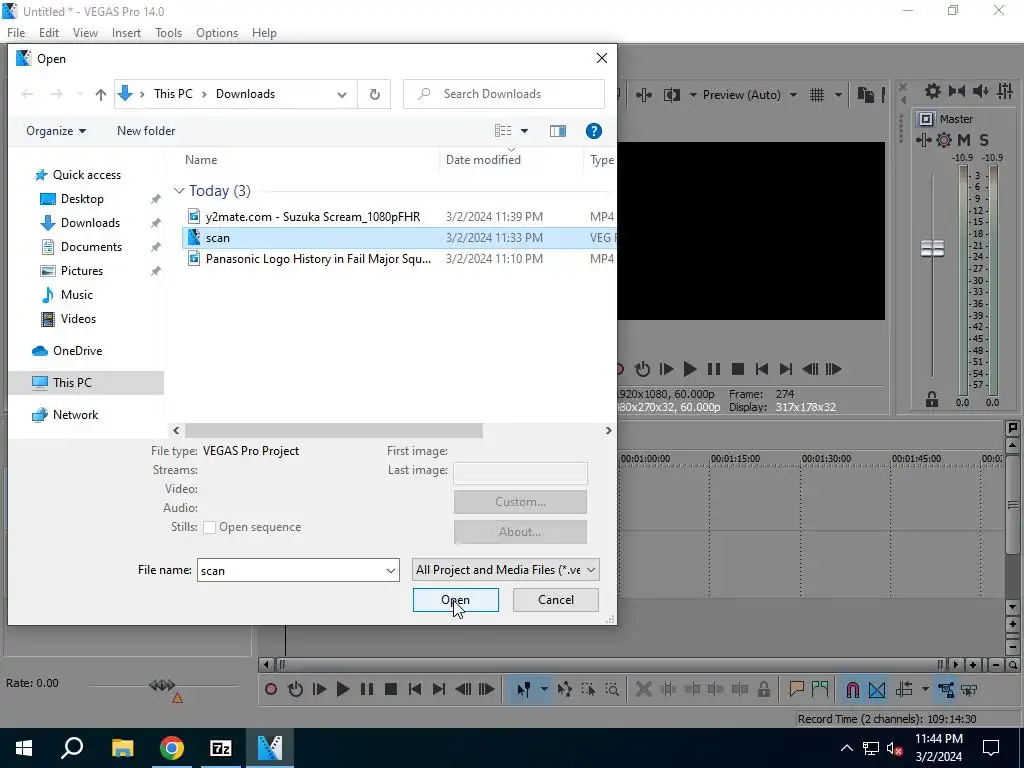Viewport: 1024px width, 768px height.
Task: Insert a region with the region icon
Action: [820, 690]
